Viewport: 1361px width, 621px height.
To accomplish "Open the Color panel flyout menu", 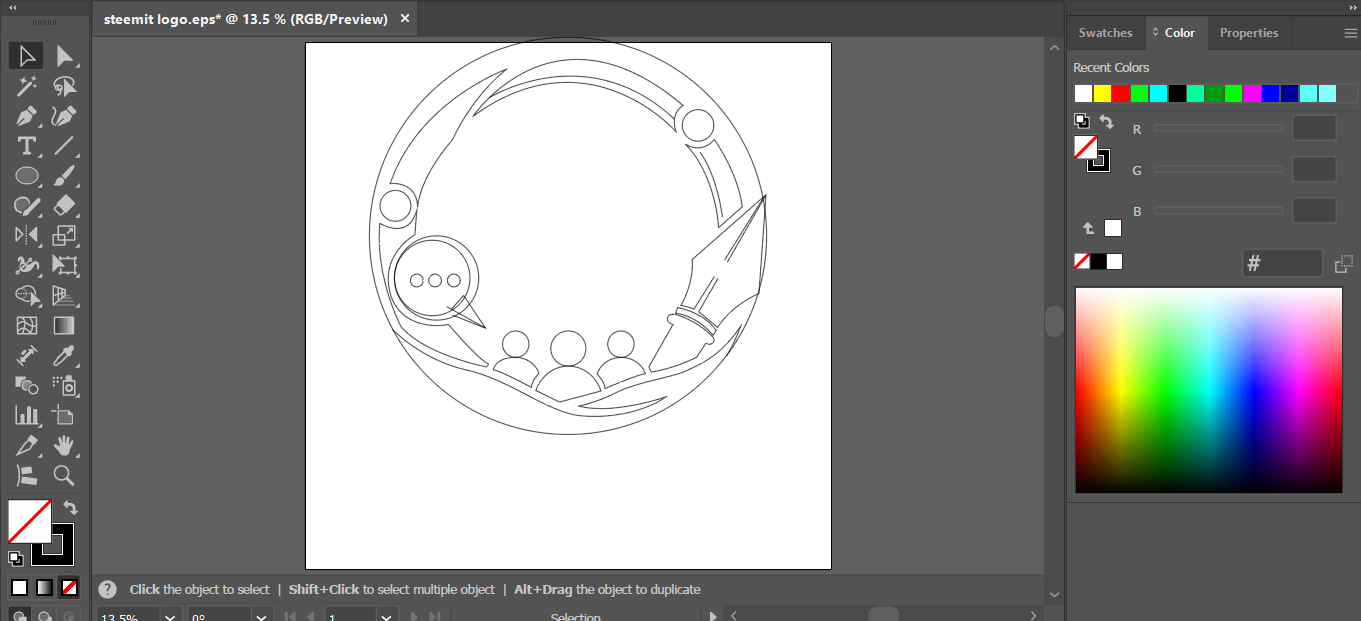I will click(1350, 33).
